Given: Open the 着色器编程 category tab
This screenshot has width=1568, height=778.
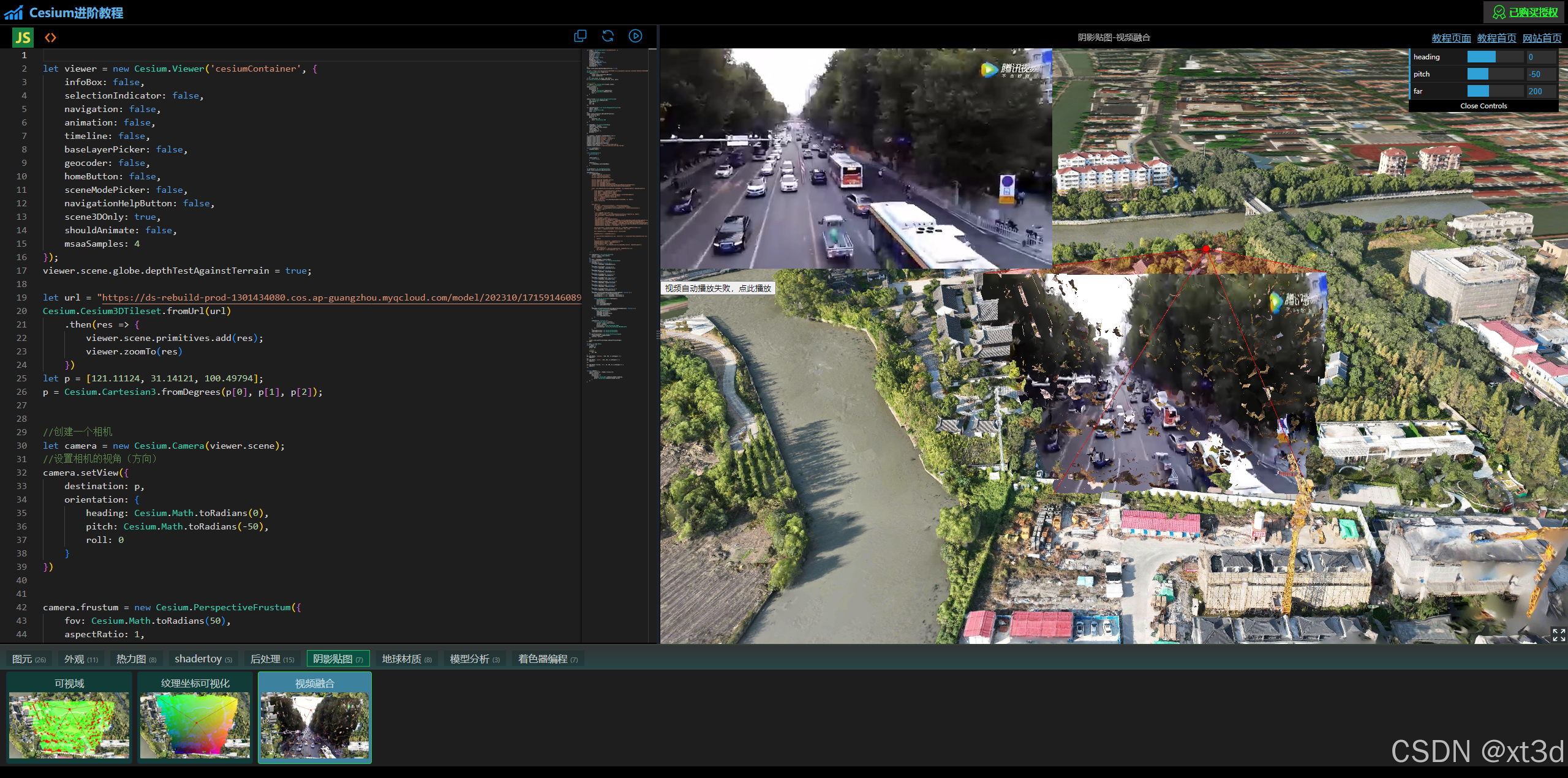Looking at the screenshot, I should [548, 659].
